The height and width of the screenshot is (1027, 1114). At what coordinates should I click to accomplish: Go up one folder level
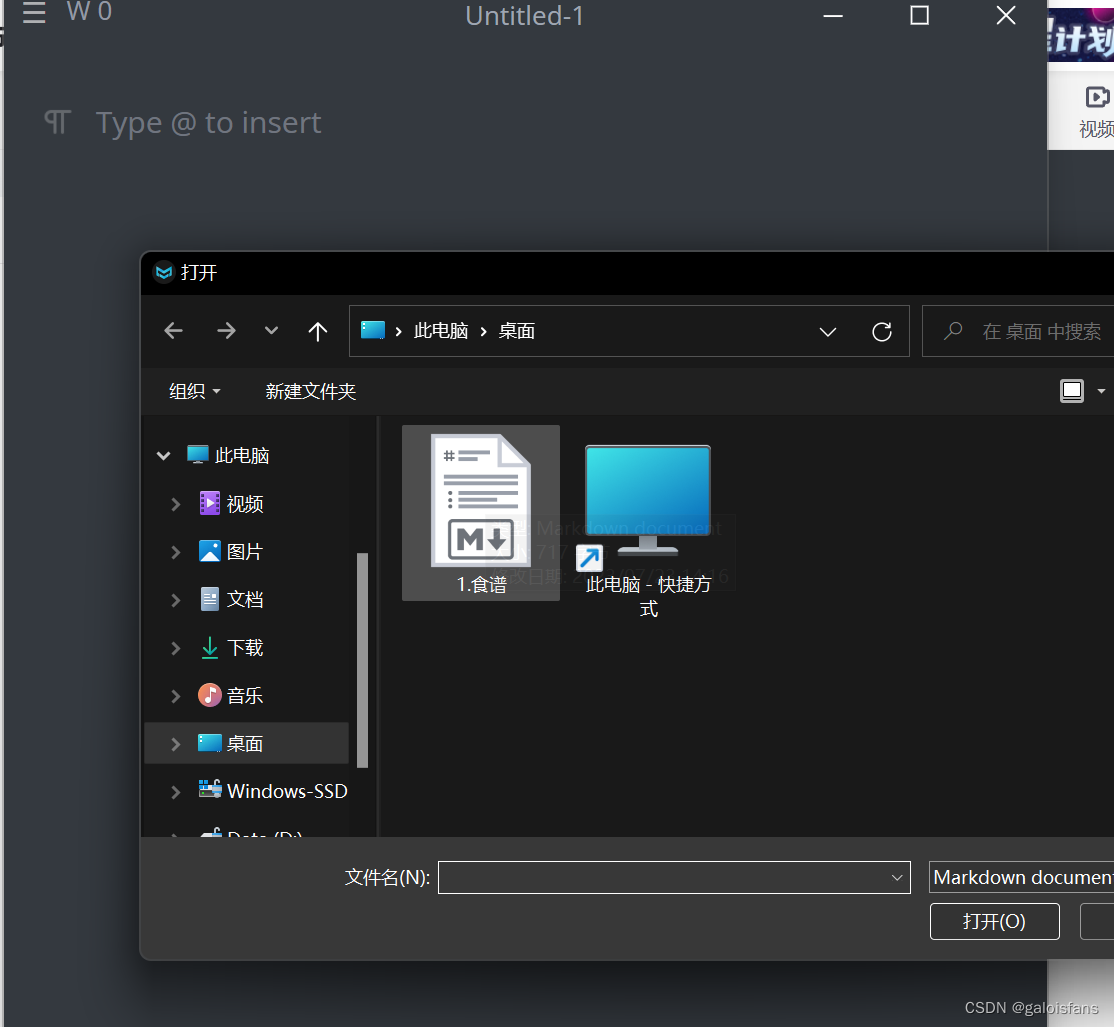coord(317,331)
